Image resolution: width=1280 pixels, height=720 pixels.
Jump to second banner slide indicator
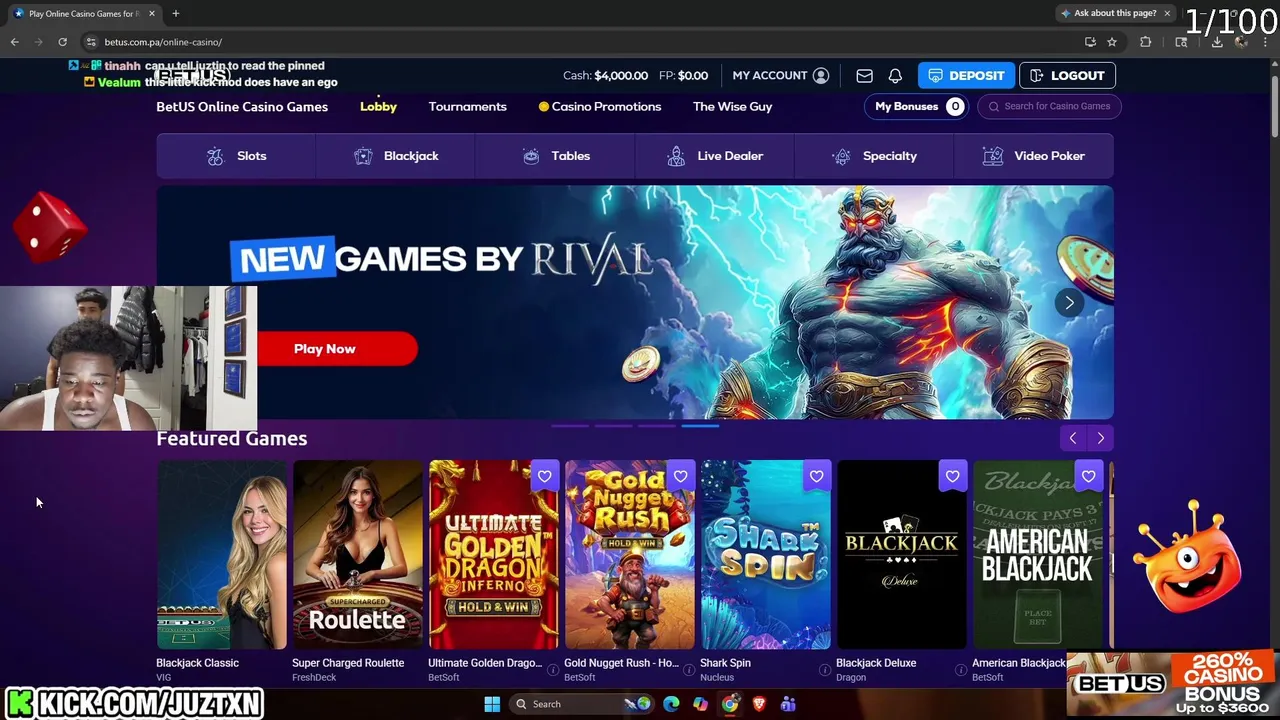point(613,425)
